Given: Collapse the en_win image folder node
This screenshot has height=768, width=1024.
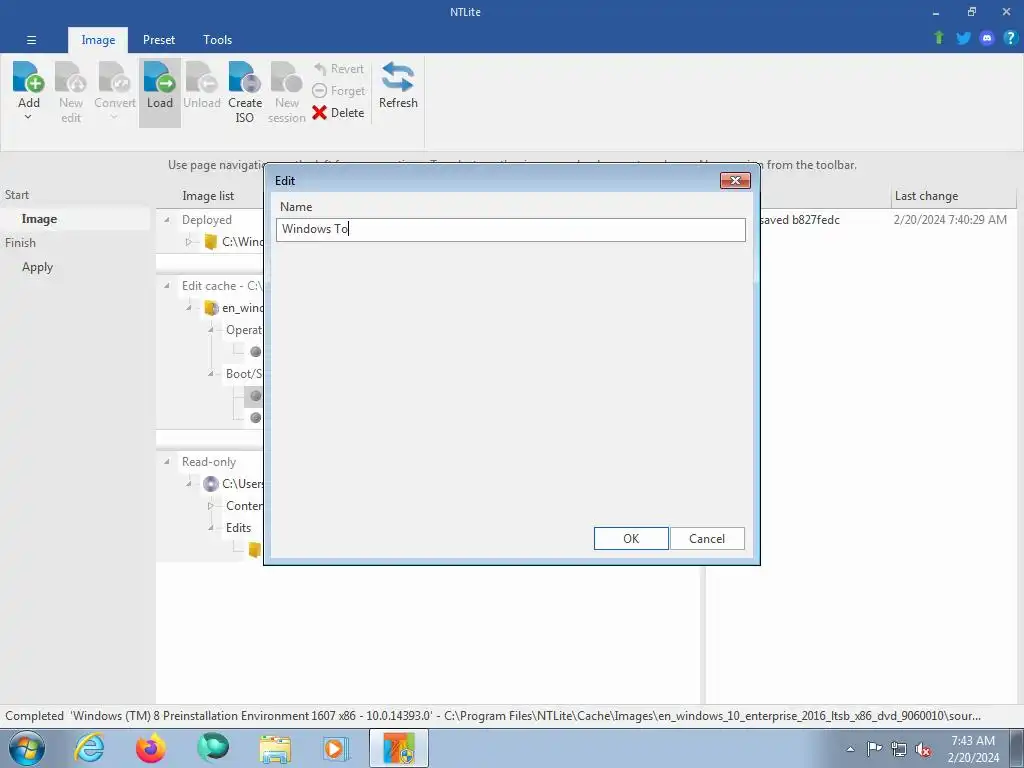Looking at the screenshot, I should pyautogui.click(x=189, y=308).
